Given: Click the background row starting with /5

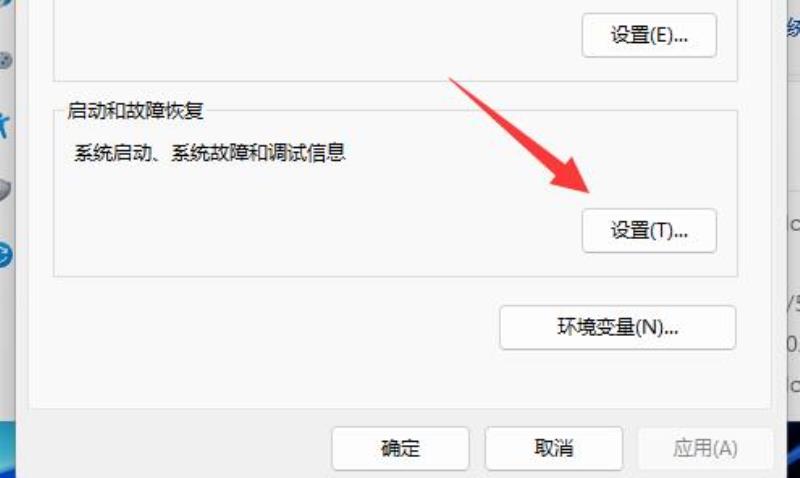Looking at the screenshot, I should (793, 305).
